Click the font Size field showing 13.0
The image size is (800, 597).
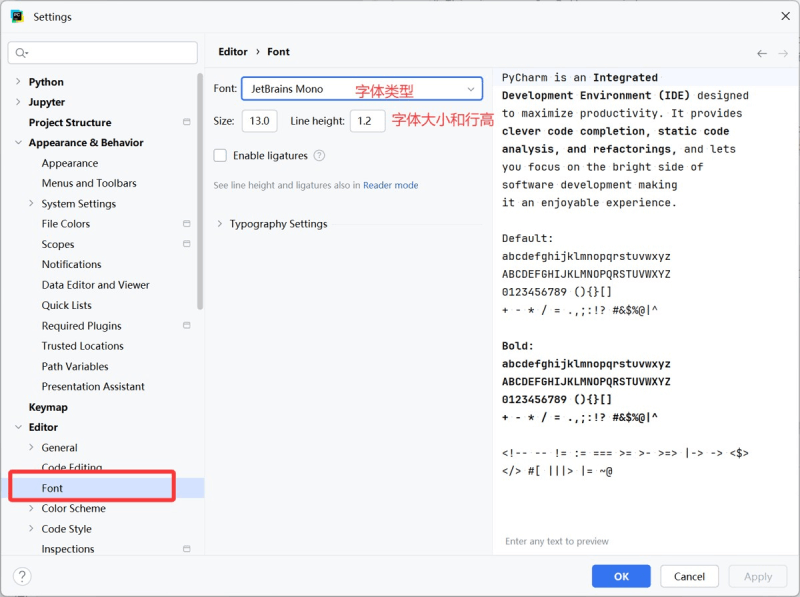(259, 121)
